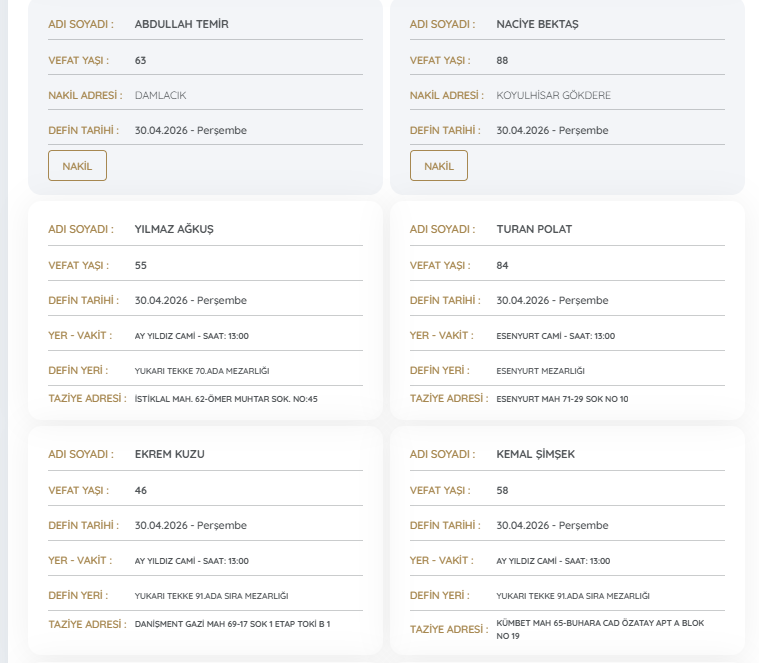Click Abdullah Temir's age value 63

[x=140, y=60]
